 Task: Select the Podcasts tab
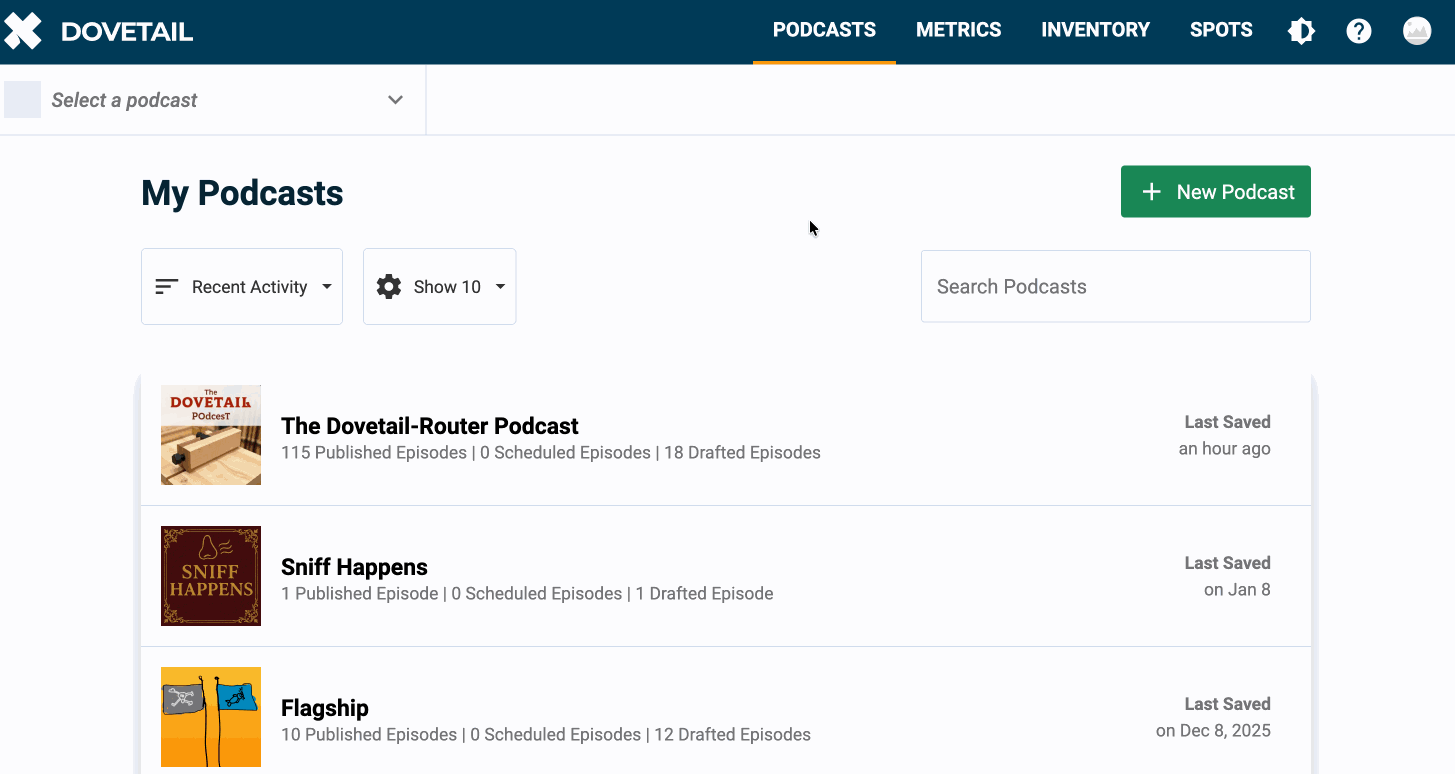coord(824,30)
